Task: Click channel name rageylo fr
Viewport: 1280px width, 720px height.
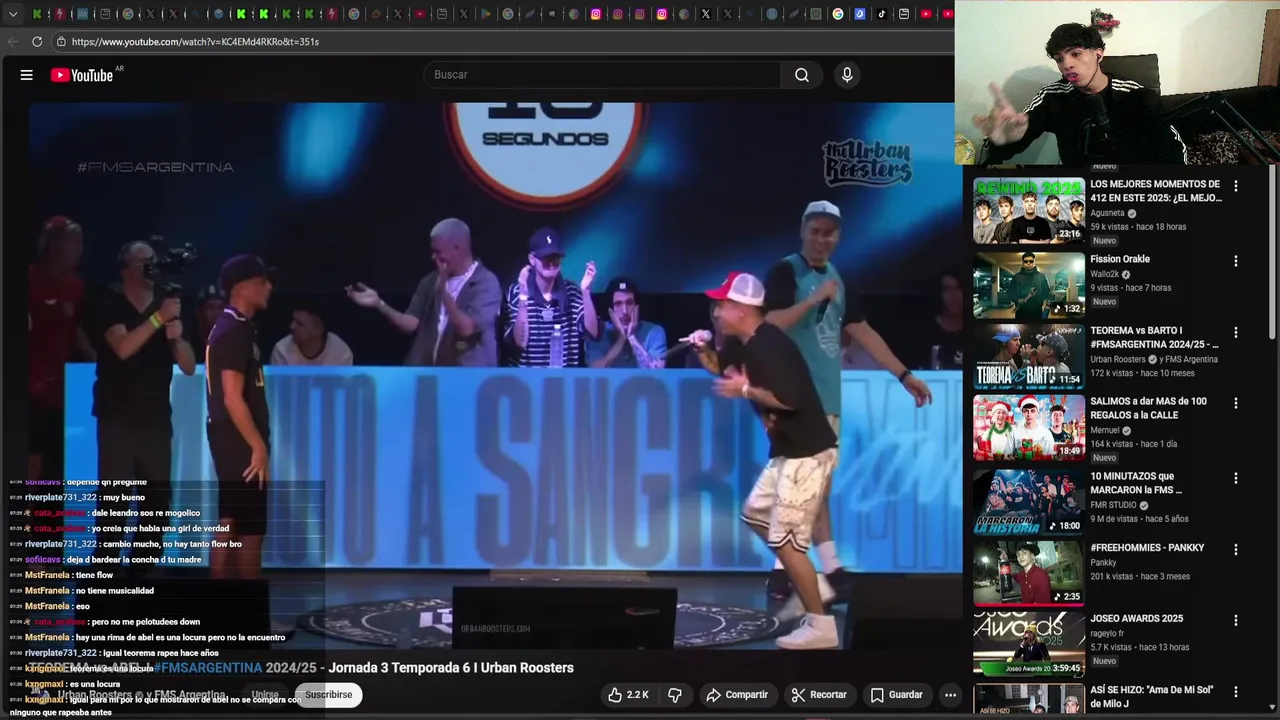Action: pyautogui.click(x=1107, y=634)
